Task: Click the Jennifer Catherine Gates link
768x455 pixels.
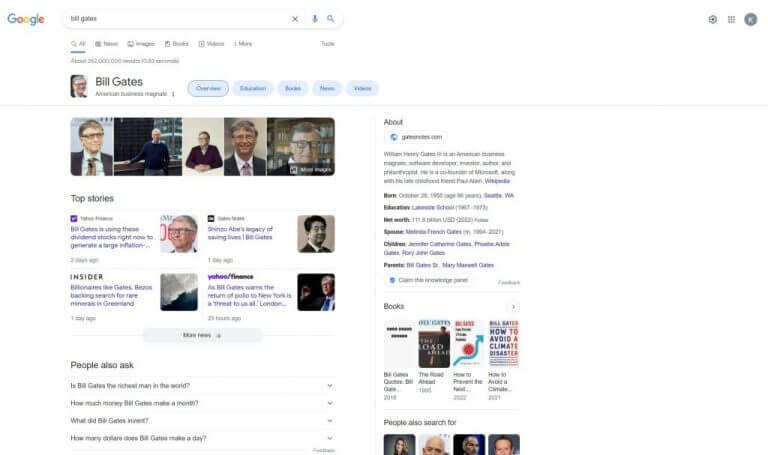Action: tap(439, 244)
